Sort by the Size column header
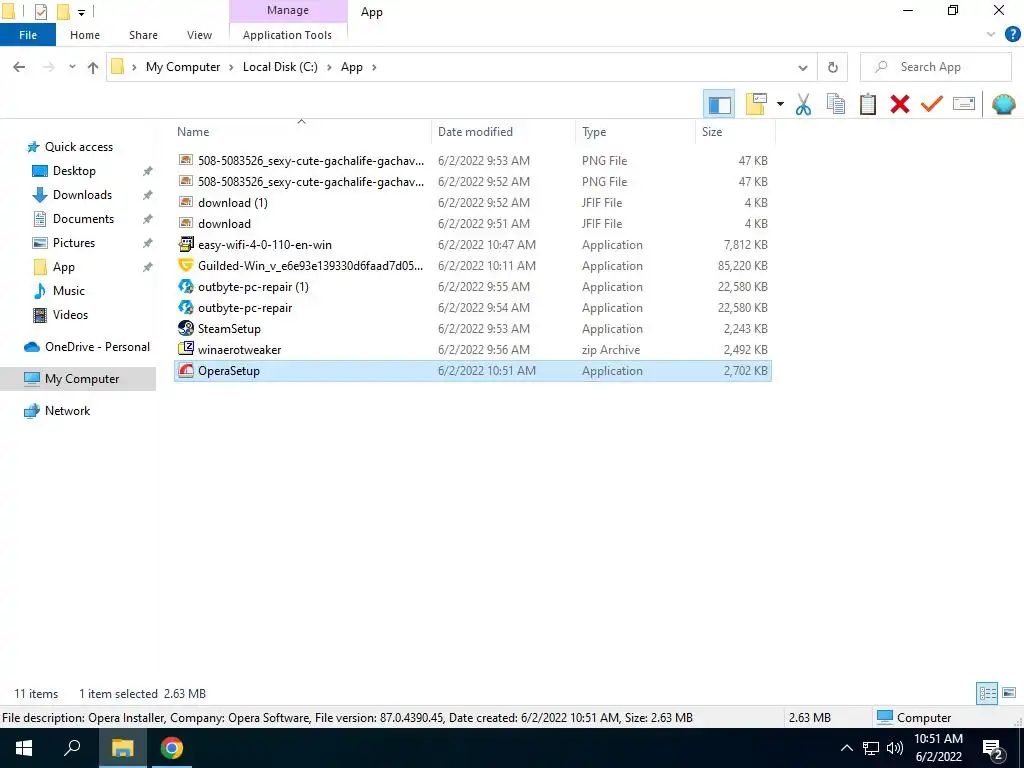The width and height of the screenshot is (1024, 768). click(735, 131)
